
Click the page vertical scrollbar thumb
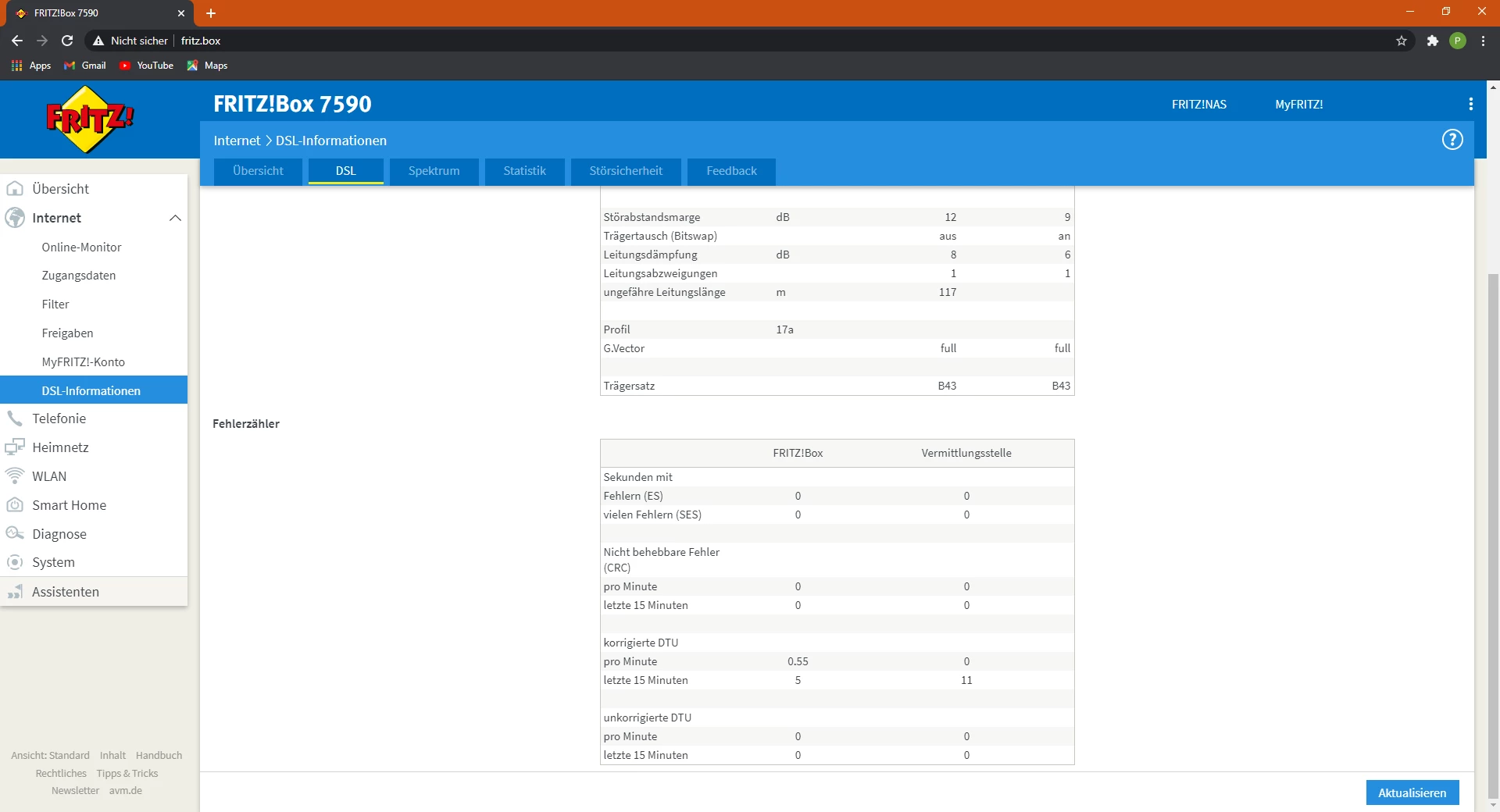(x=1493, y=536)
